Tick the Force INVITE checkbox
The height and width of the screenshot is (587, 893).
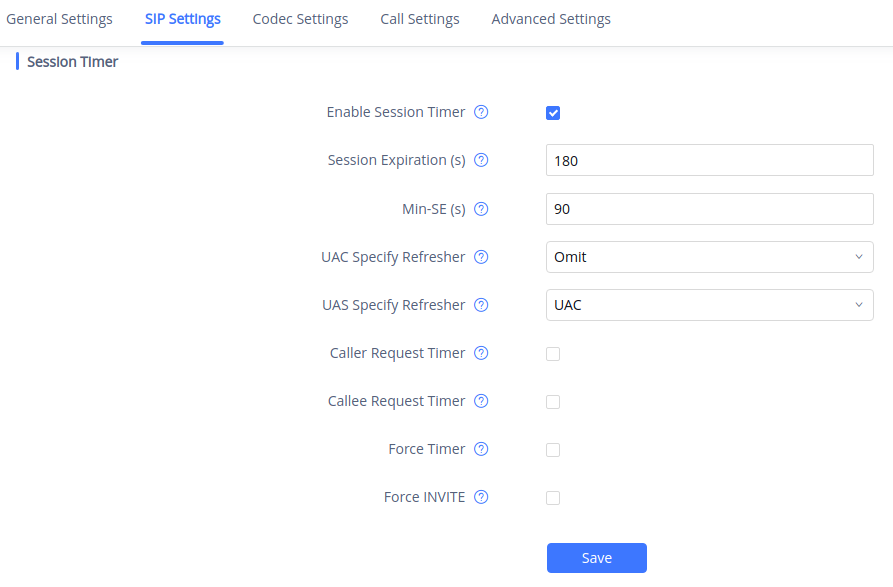coord(553,498)
